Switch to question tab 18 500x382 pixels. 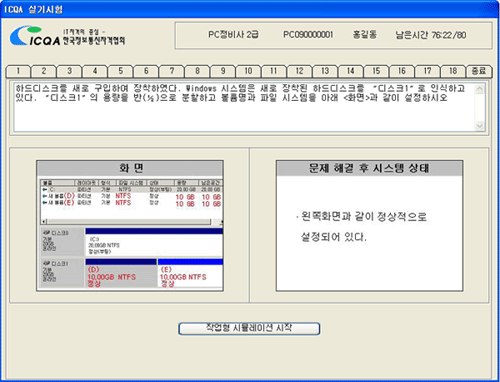tap(453, 71)
